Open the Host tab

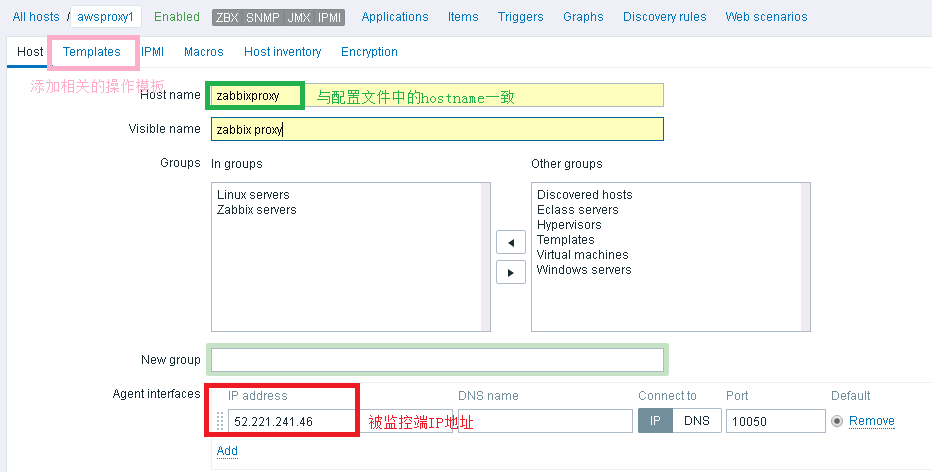click(30, 52)
